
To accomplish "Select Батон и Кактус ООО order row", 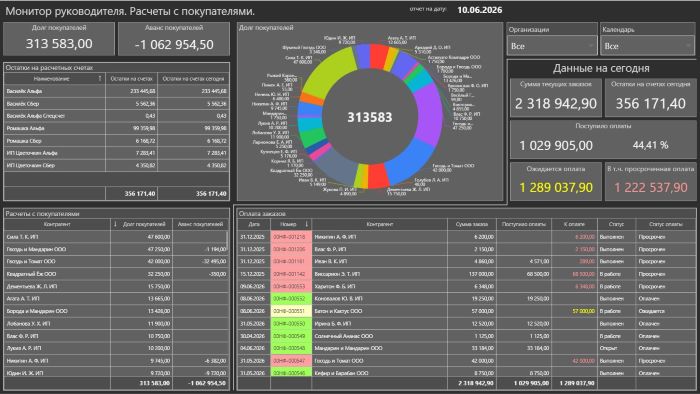I will pos(466,311).
